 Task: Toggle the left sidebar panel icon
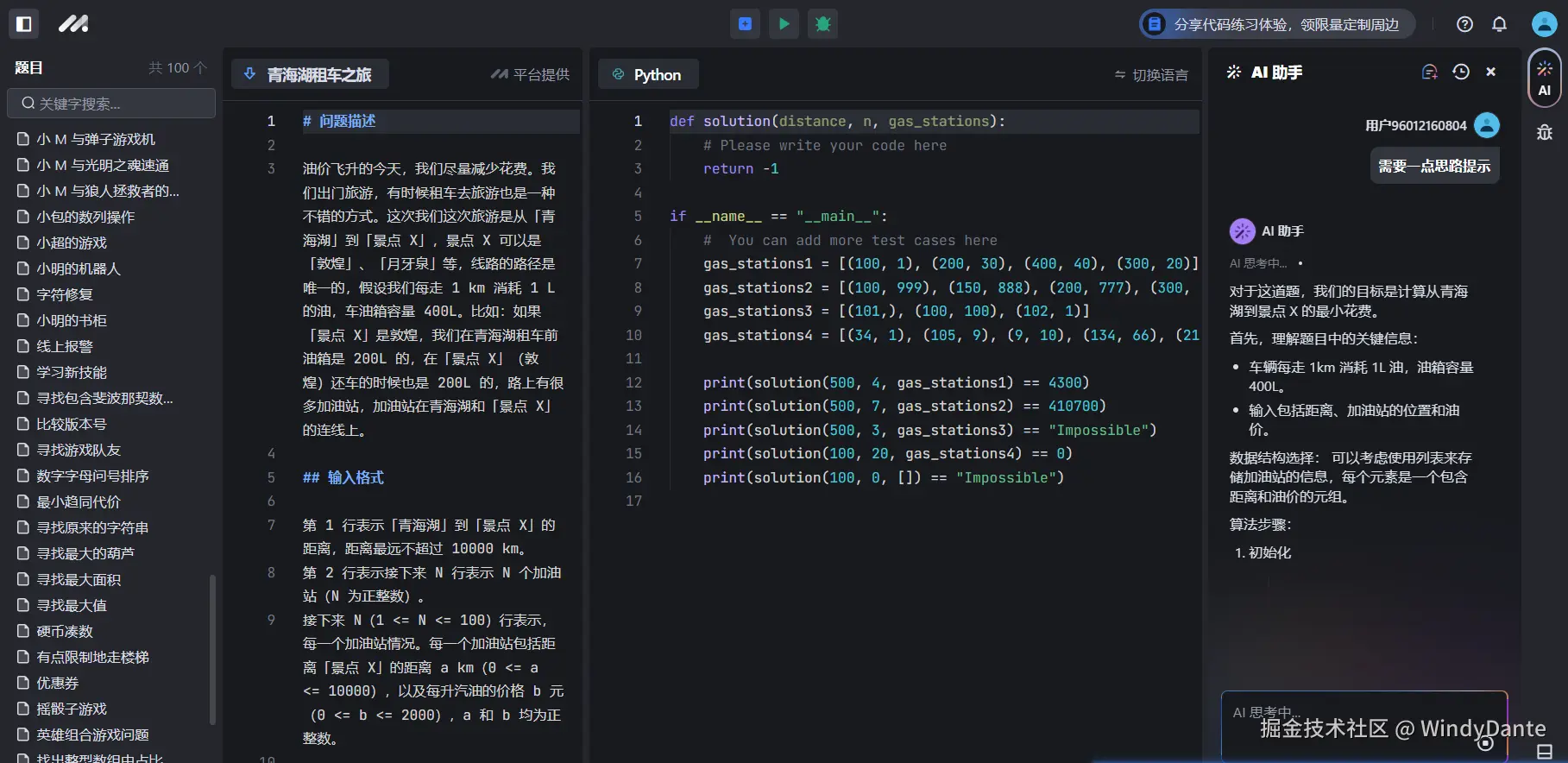click(x=24, y=23)
